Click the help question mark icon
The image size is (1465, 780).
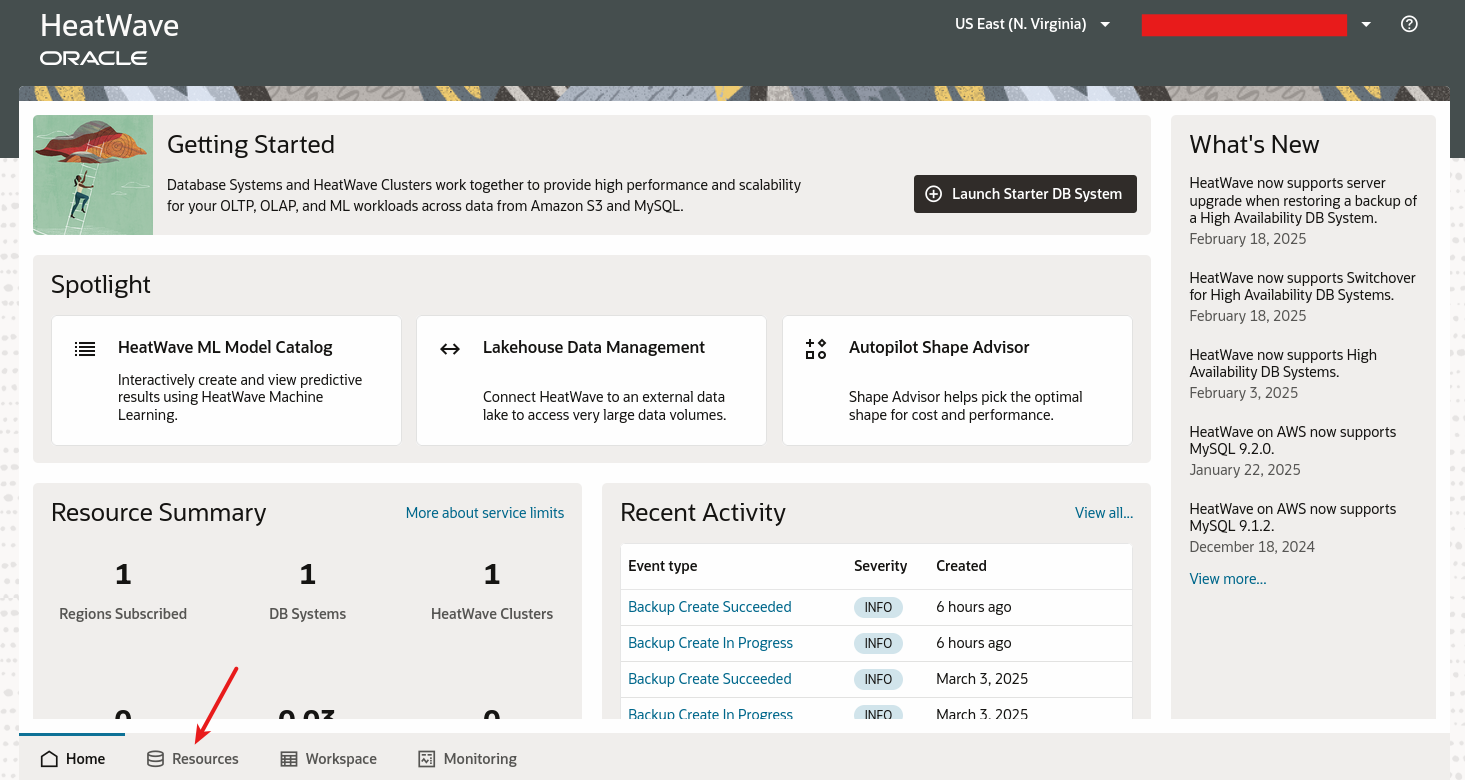pos(1409,24)
